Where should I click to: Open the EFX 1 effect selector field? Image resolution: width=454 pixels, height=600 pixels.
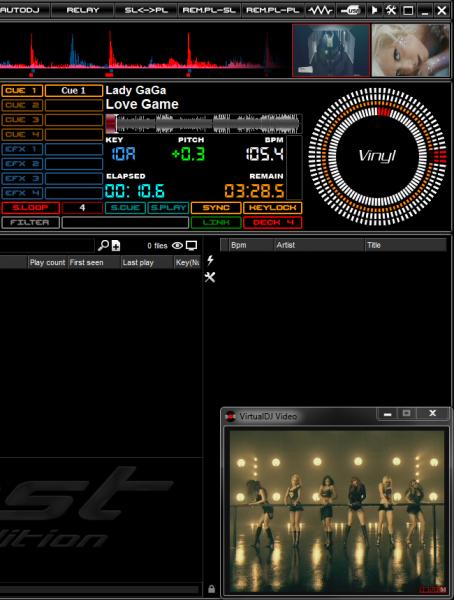pyautogui.click(x=74, y=149)
